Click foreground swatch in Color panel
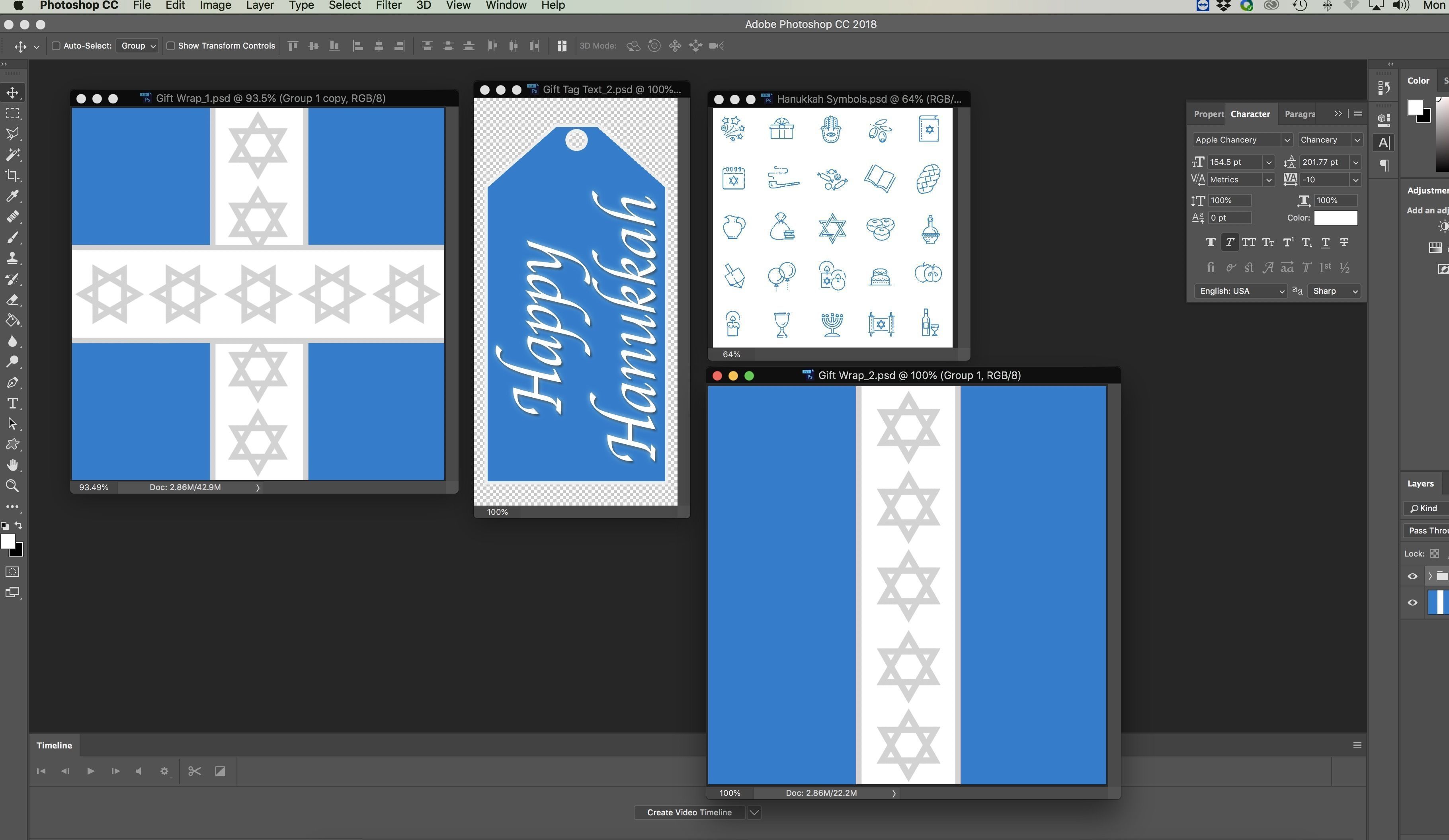 1415,107
